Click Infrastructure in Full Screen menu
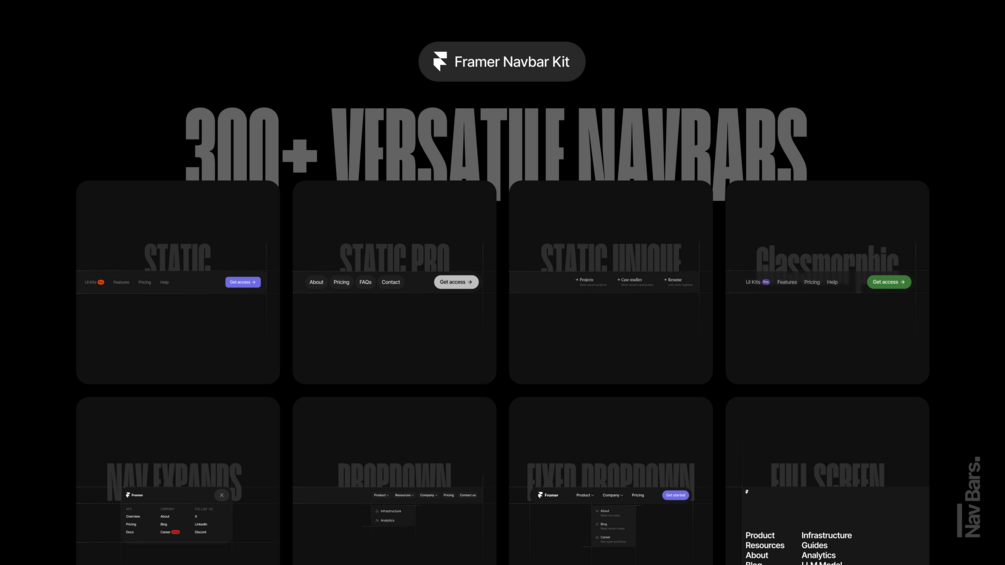Image resolution: width=1005 pixels, height=565 pixels. (826, 536)
